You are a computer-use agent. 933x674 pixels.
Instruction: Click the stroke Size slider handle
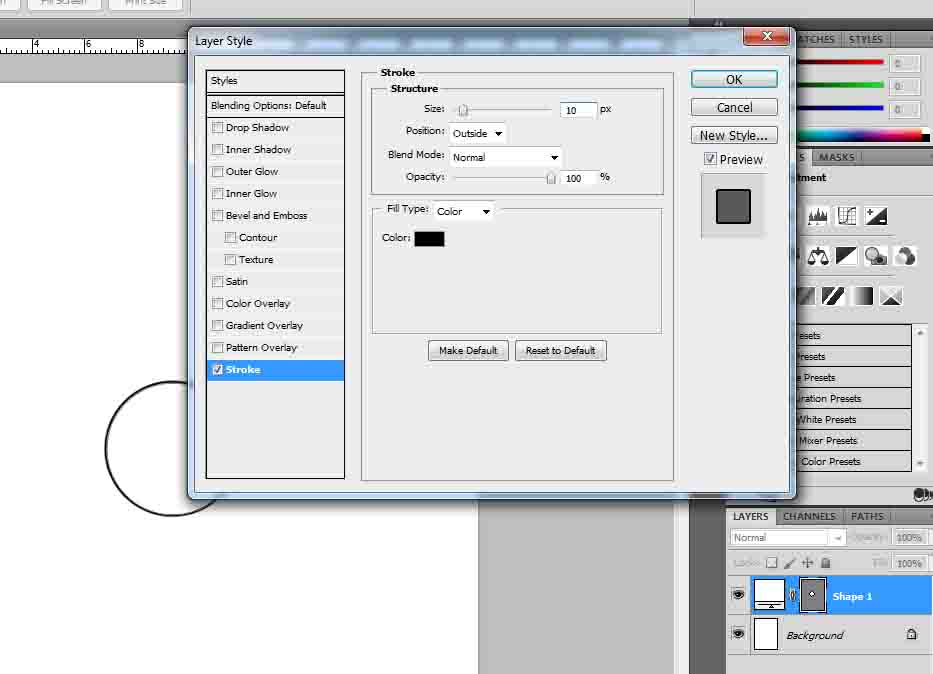(463, 110)
